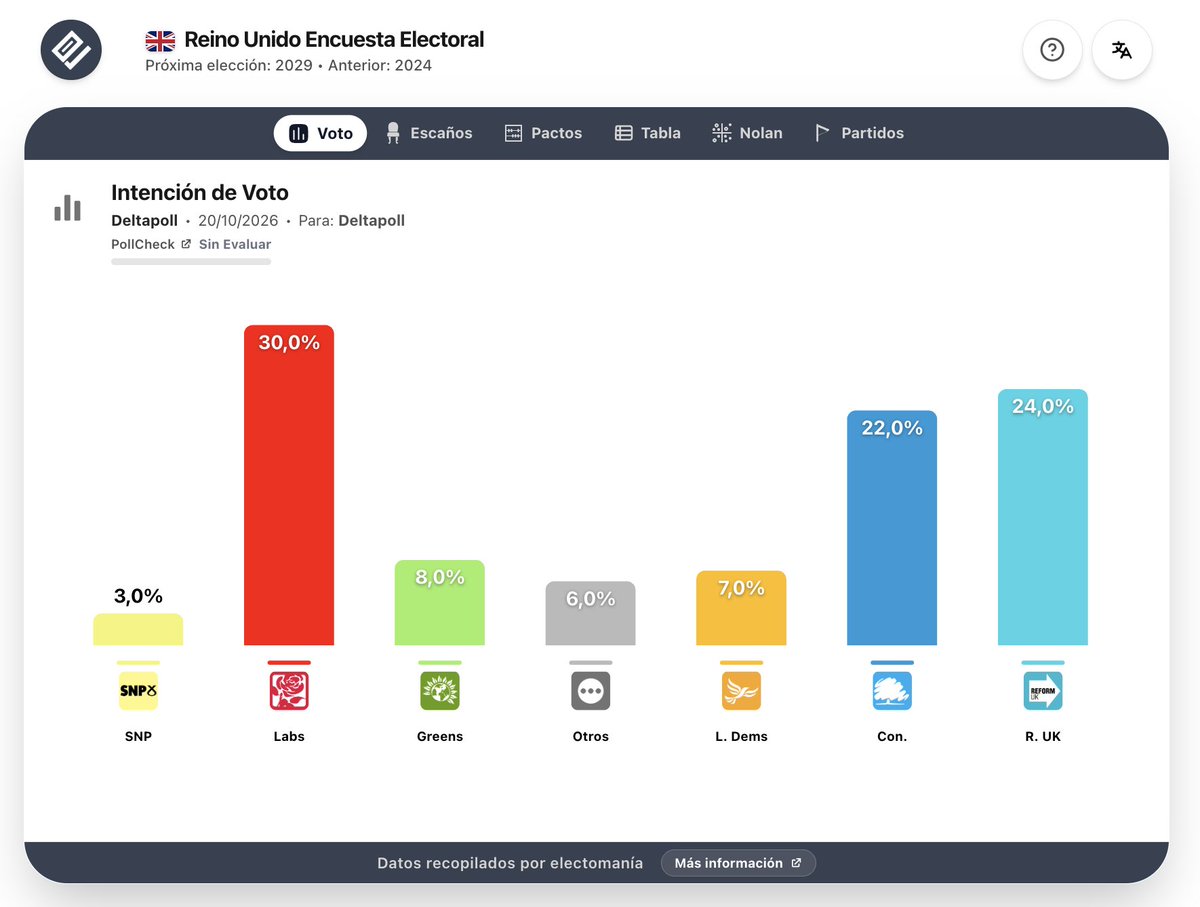Select the yellow SNP 3,0% bar
Viewport: 1200px width, 907px height.
[138, 629]
